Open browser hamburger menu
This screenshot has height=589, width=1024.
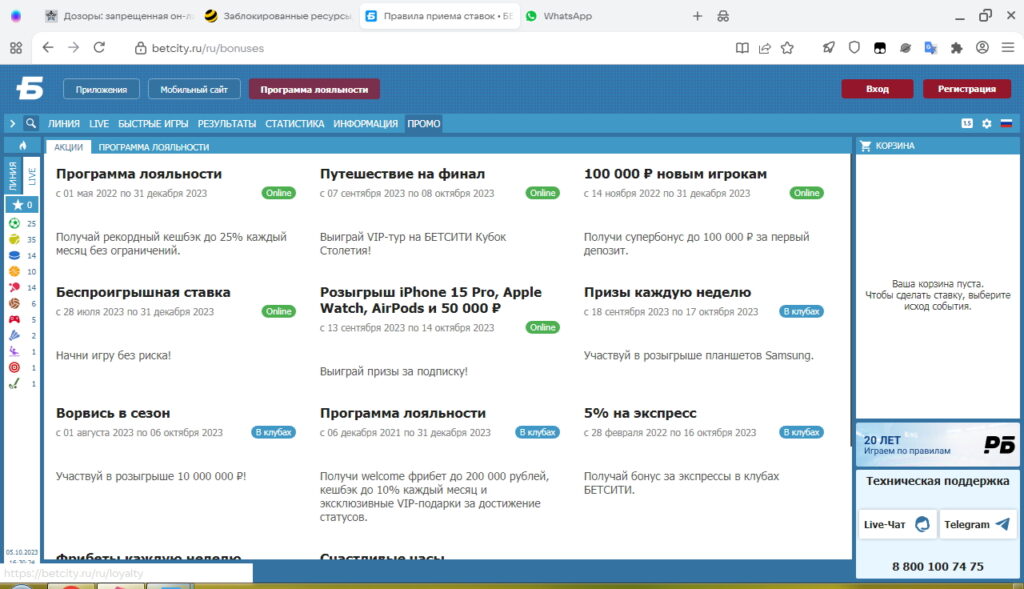coord(1008,48)
